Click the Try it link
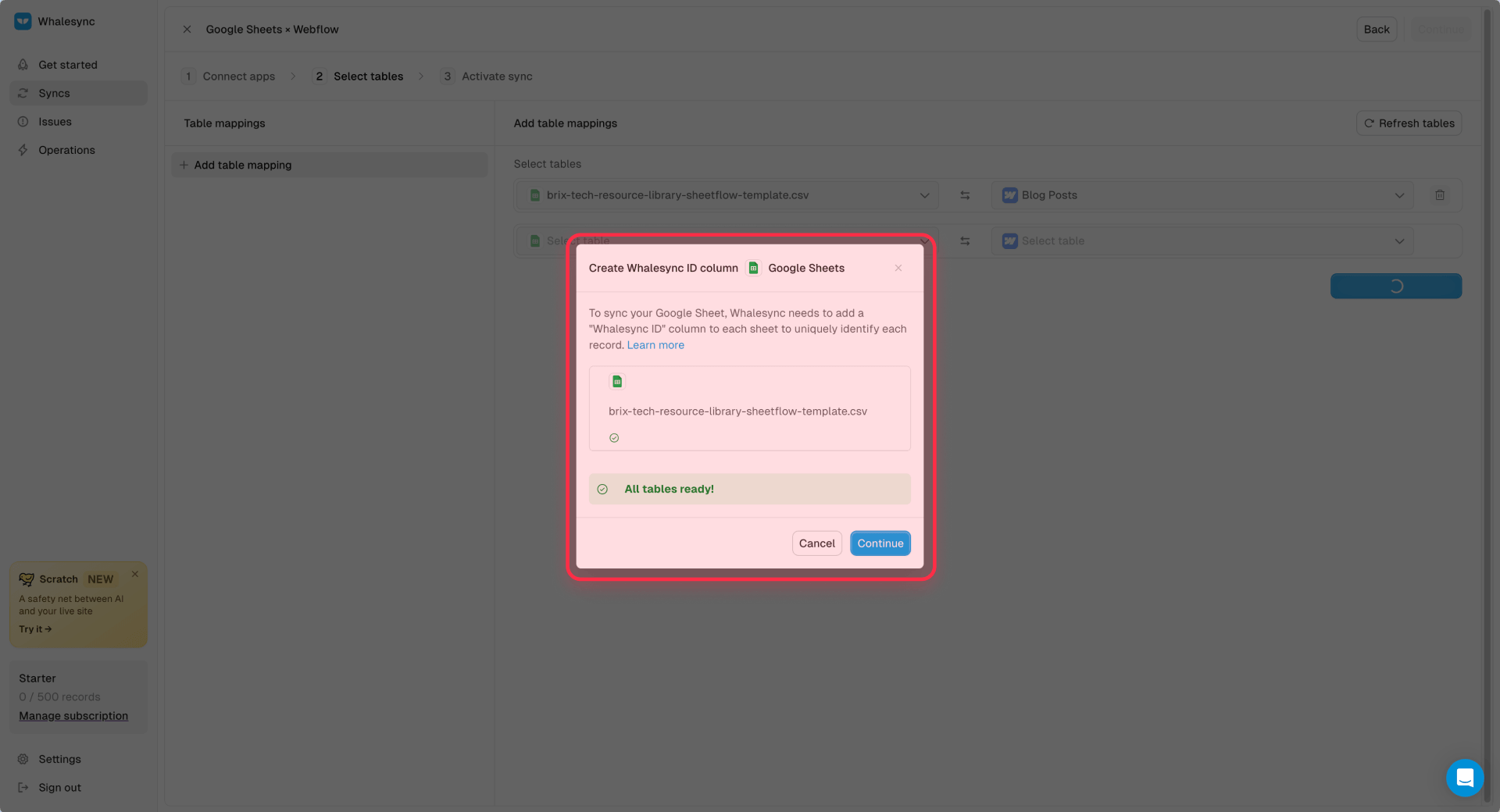Screen dimensions: 1500x812 tap(35, 629)
